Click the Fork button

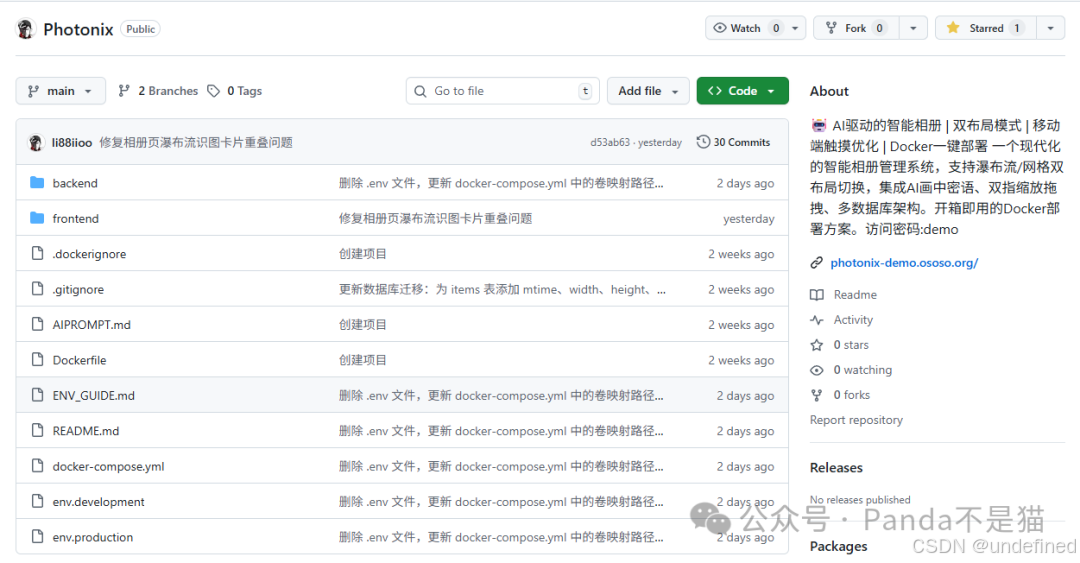(856, 28)
